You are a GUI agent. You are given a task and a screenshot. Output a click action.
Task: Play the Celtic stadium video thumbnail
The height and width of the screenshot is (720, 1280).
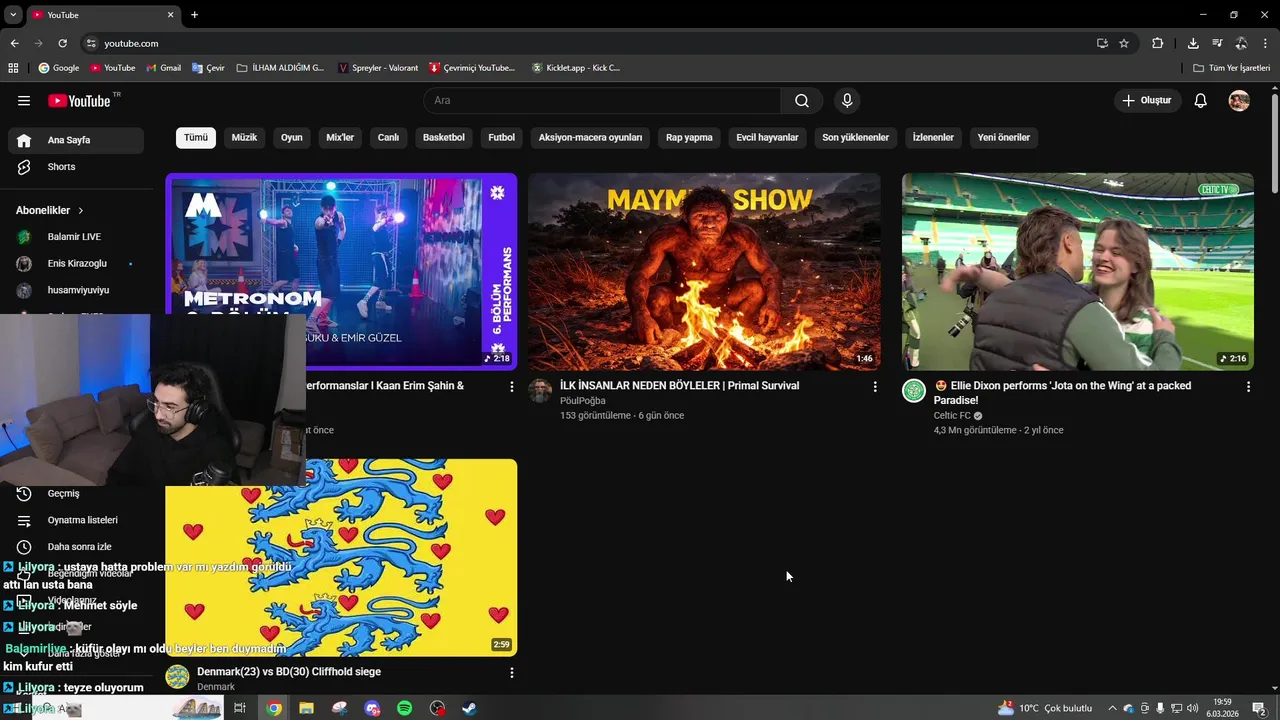pyautogui.click(x=1077, y=272)
